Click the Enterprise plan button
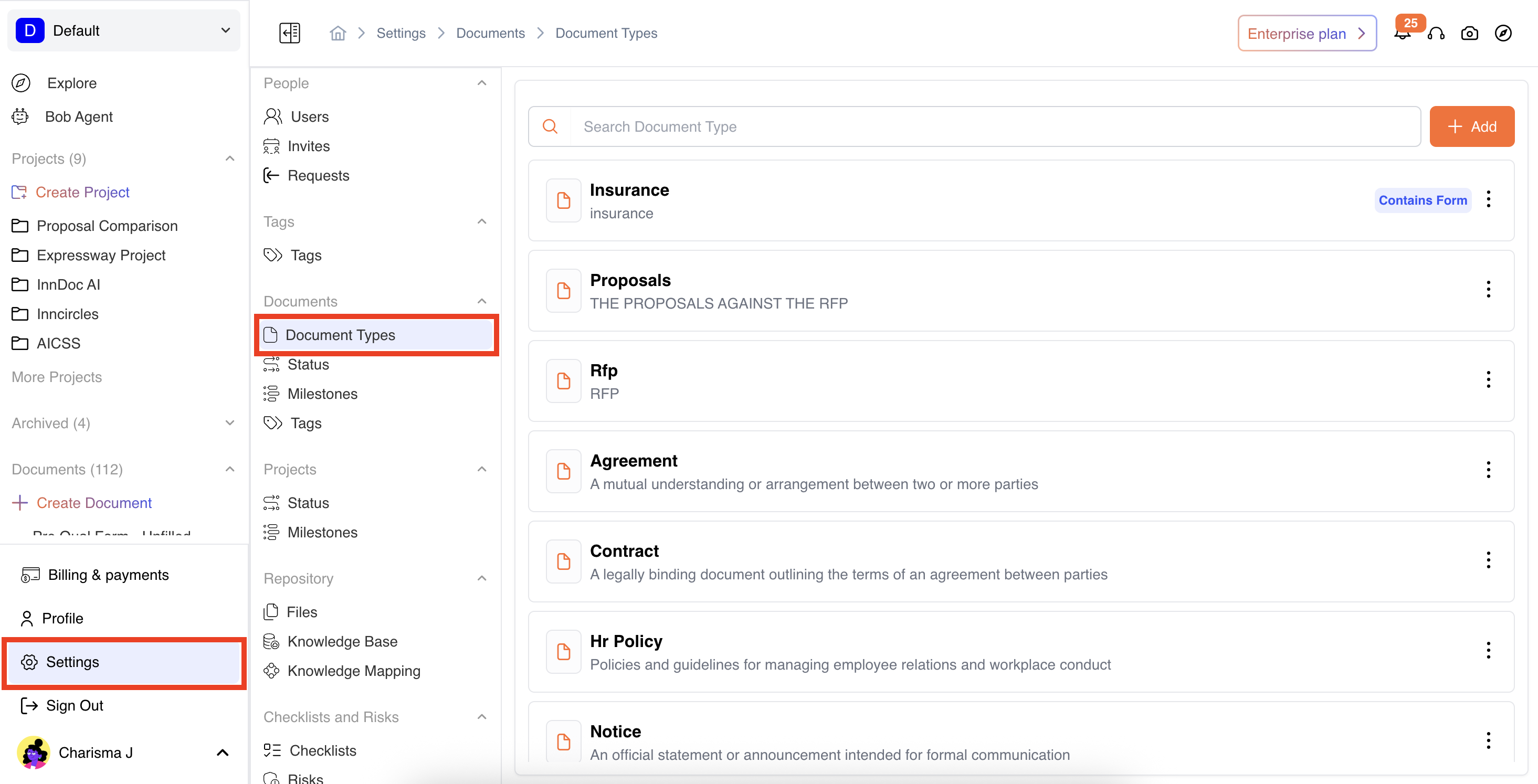Image resolution: width=1538 pixels, height=784 pixels. [x=1307, y=34]
